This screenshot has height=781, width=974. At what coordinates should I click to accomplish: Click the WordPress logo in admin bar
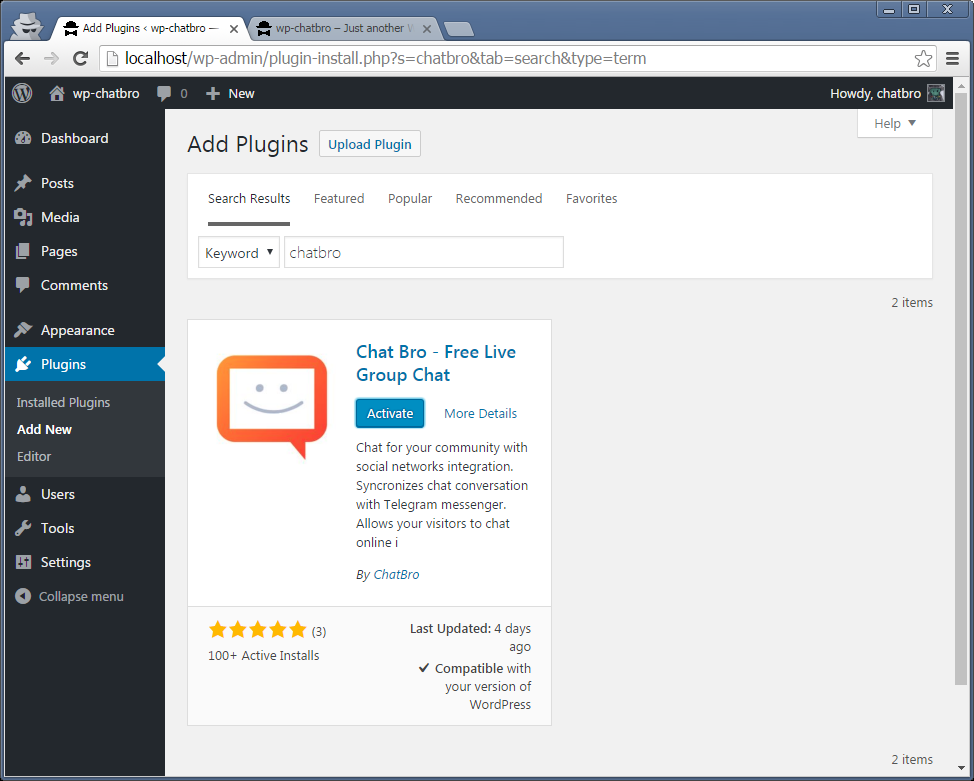coord(22,93)
